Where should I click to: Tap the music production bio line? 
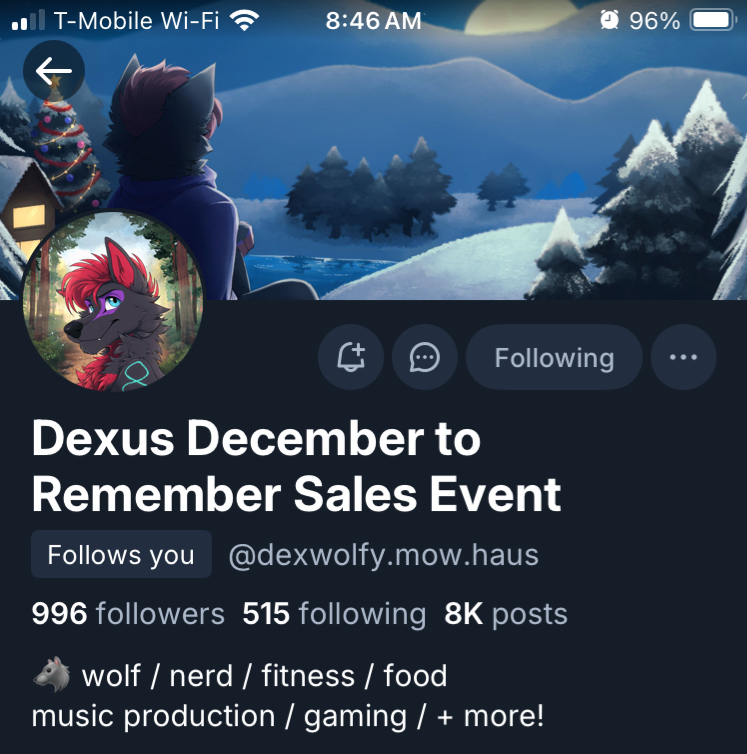(288, 716)
